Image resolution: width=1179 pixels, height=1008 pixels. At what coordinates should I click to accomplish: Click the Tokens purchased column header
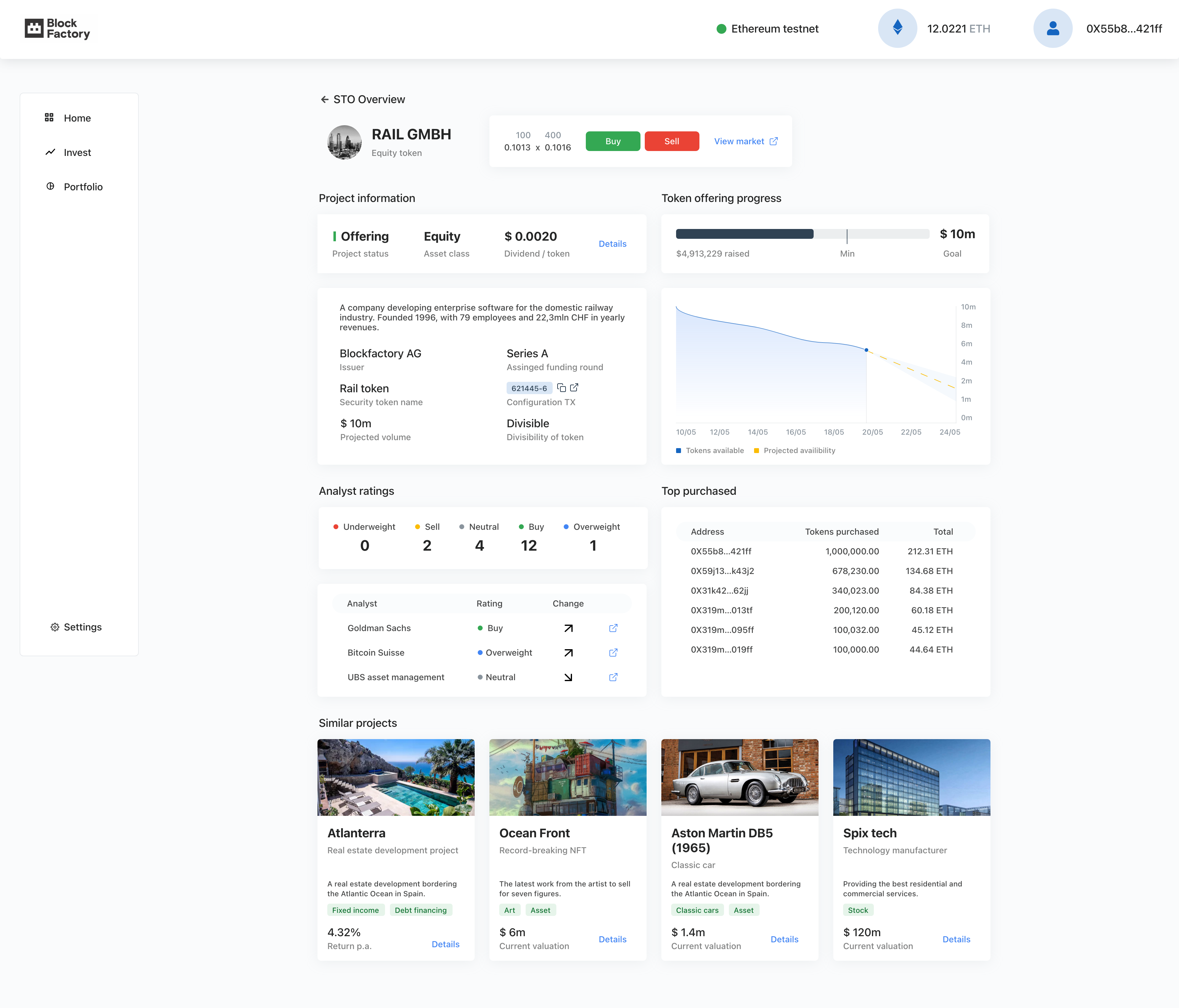coord(842,531)
